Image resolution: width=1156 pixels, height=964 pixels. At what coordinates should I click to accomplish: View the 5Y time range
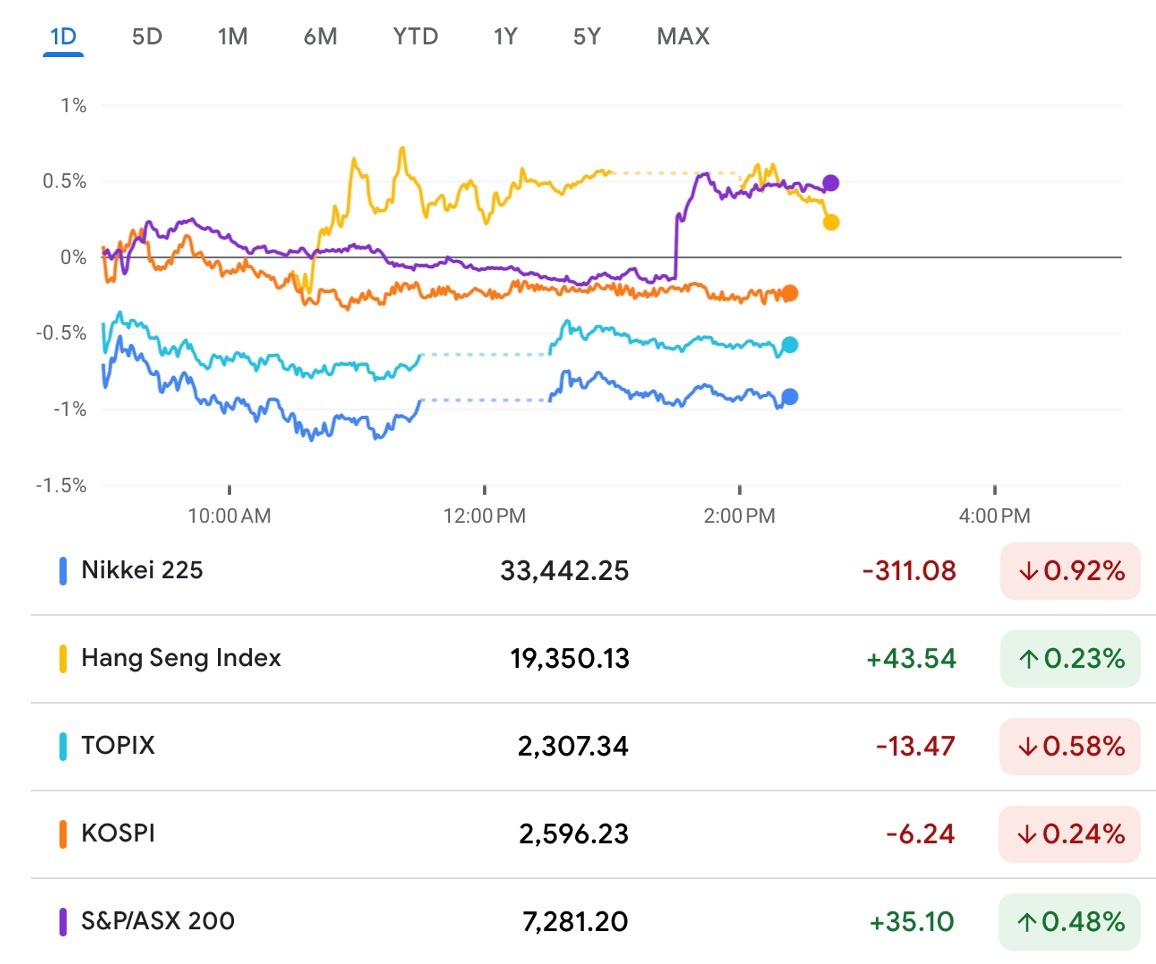[588, 36]
